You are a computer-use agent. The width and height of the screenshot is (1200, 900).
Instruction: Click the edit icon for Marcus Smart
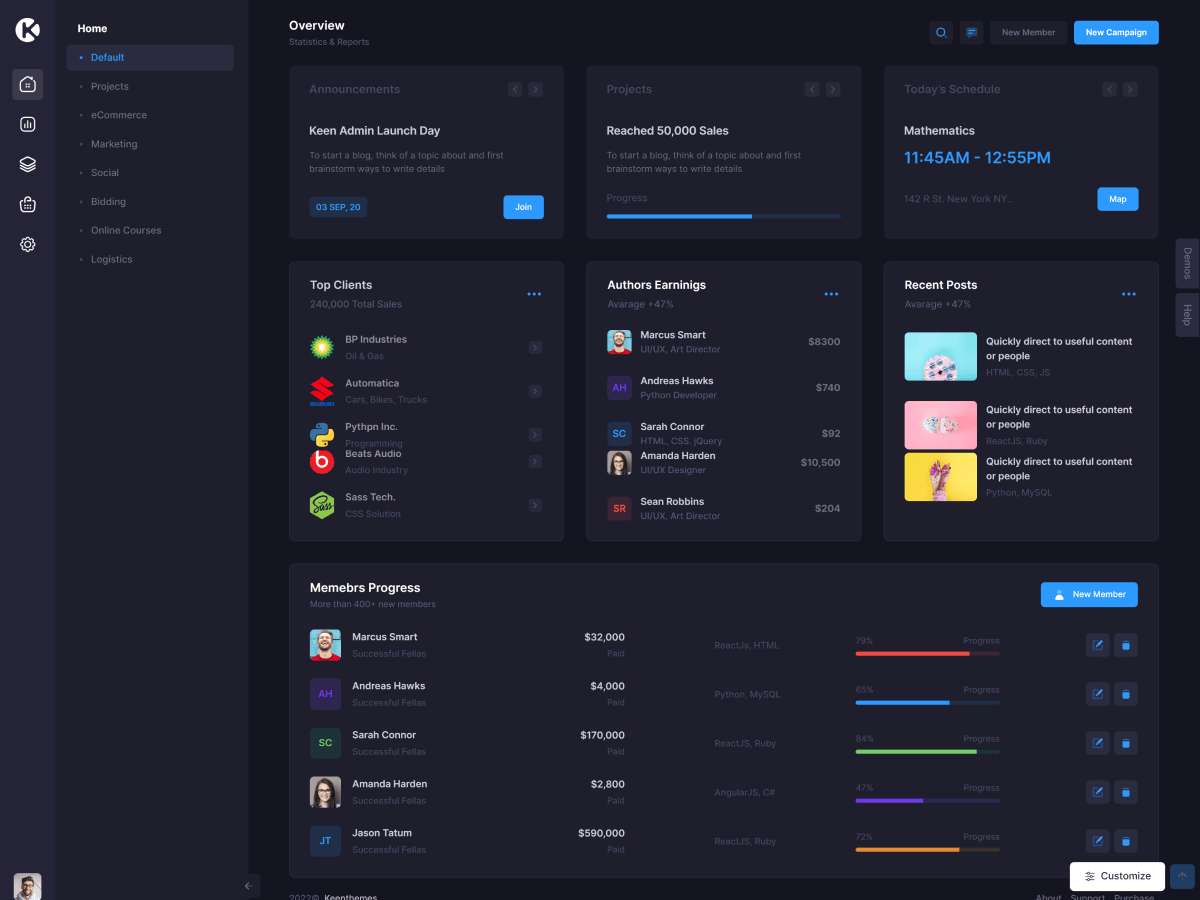tap(1097, 645)
